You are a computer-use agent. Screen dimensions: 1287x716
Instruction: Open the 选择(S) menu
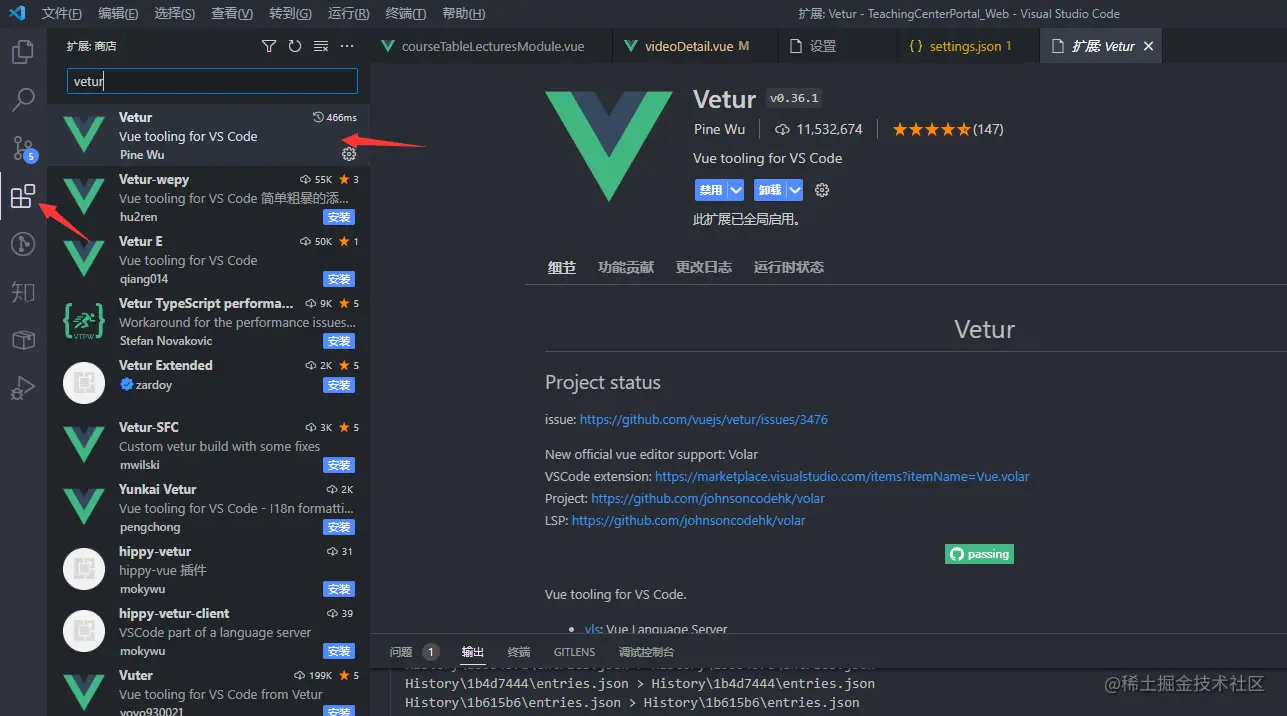click(176, 14)
